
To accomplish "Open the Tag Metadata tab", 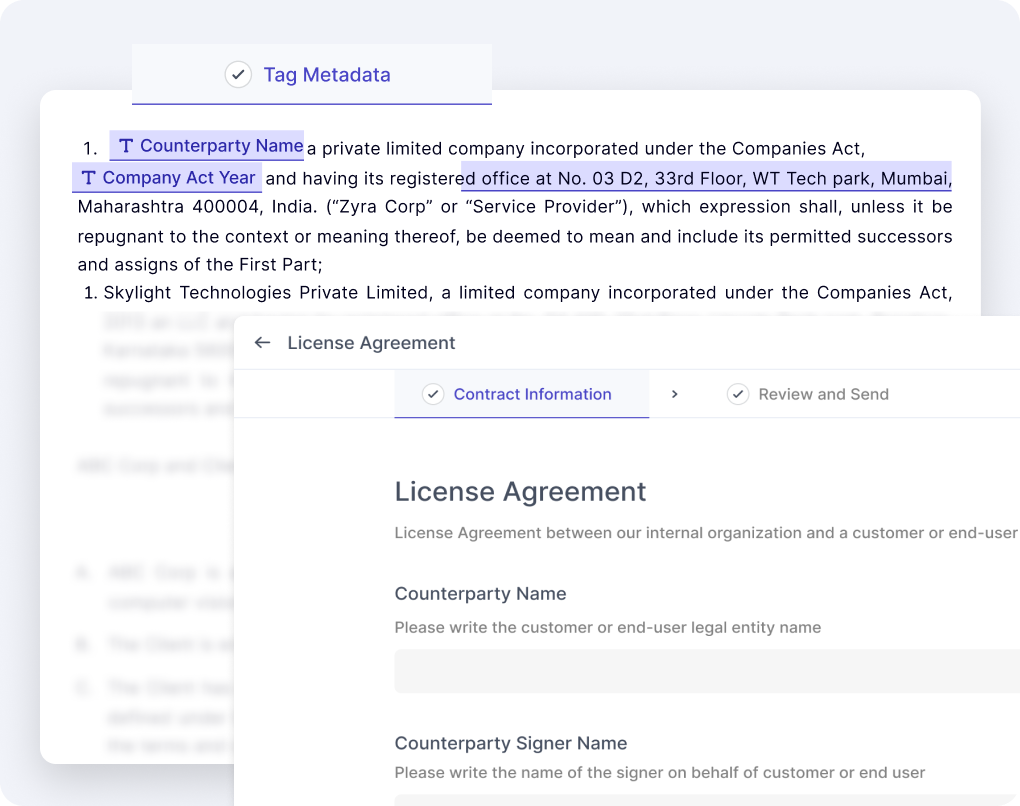I will point(326,75).
